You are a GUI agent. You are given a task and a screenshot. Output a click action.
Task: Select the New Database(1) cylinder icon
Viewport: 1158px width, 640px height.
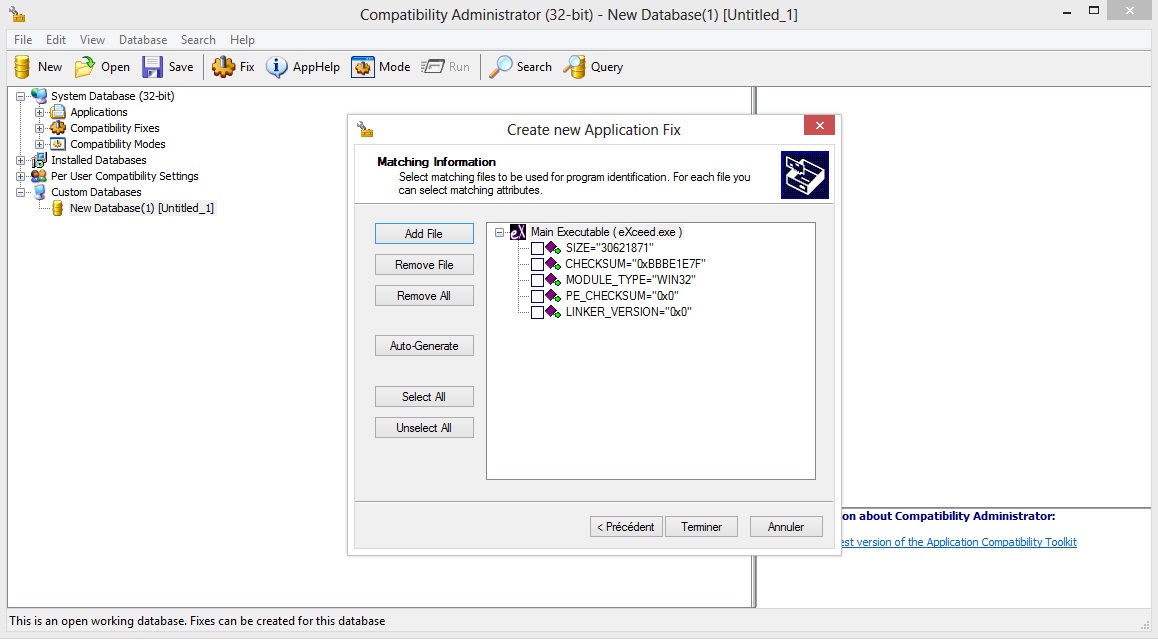pos(58,208)
